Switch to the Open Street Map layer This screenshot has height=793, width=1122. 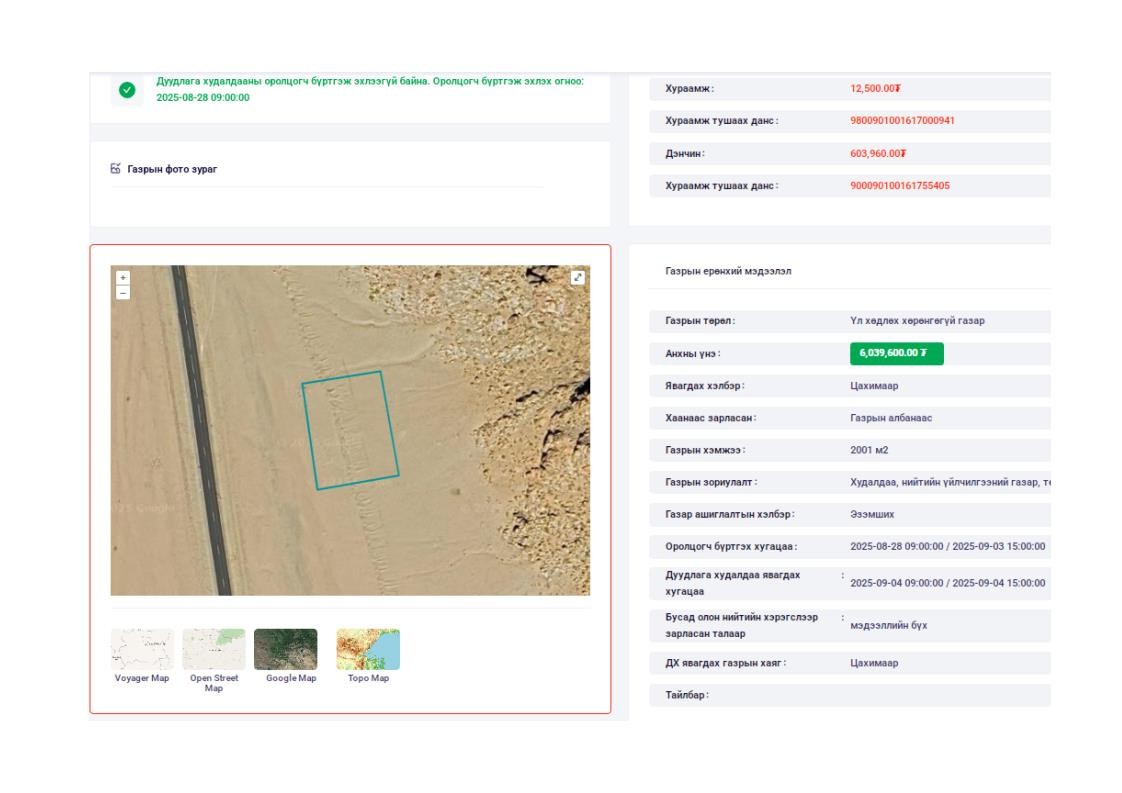pos(213,650)
